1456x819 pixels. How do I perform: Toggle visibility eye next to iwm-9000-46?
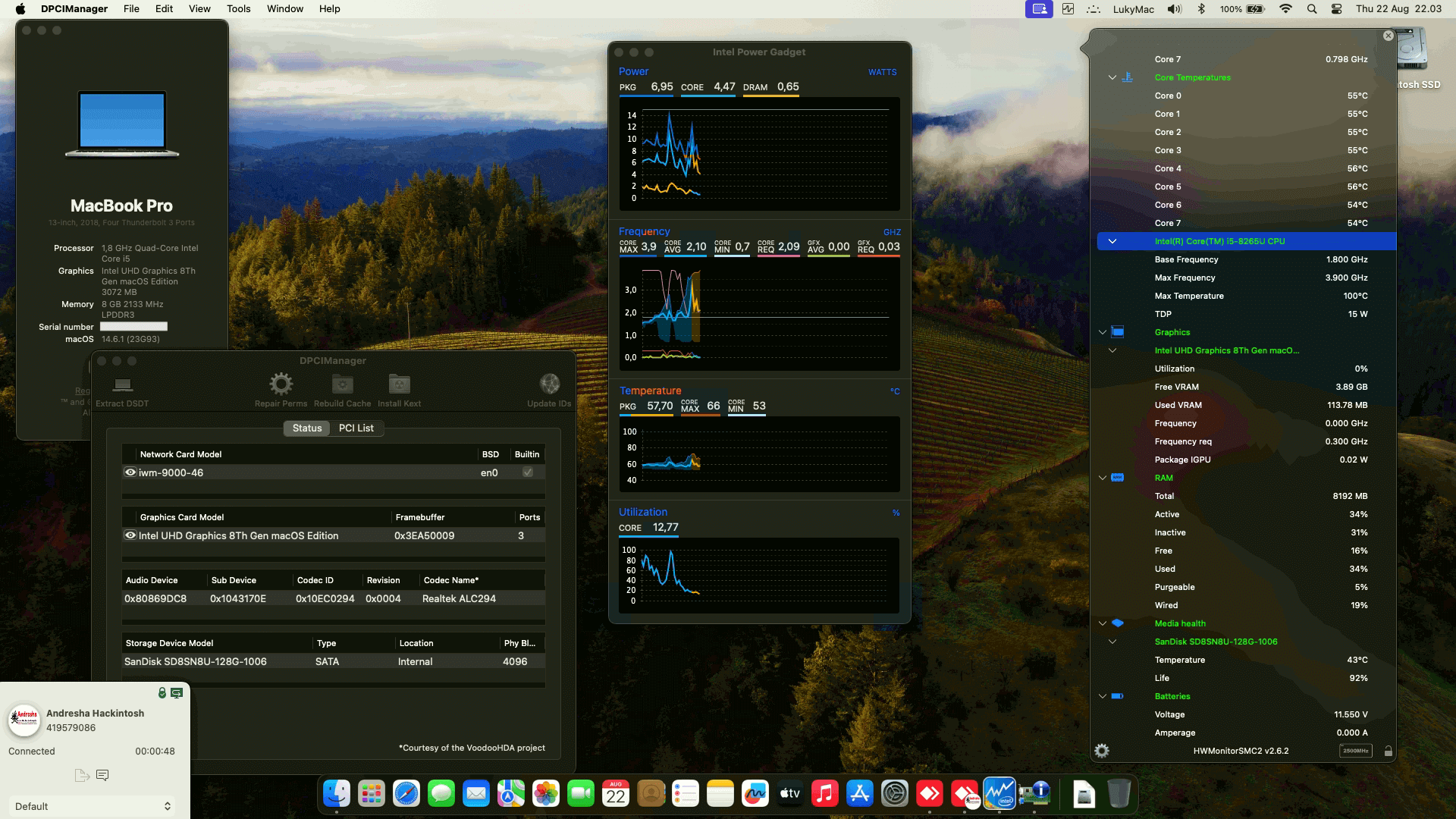pos(129,472)
